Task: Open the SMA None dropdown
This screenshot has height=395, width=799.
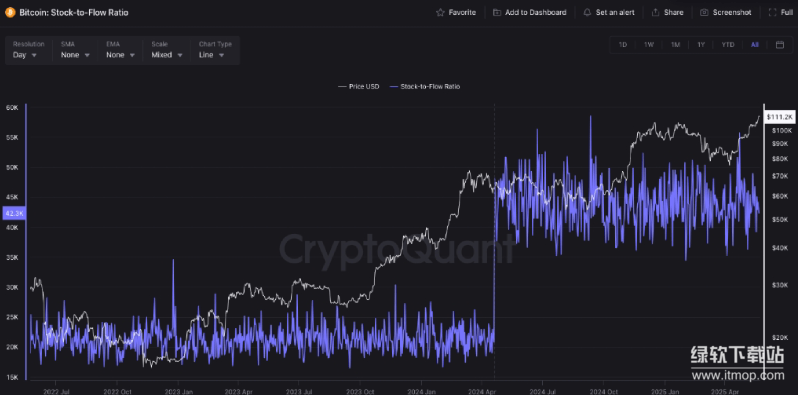Action: pyautogui.click(x=75, y=50)
